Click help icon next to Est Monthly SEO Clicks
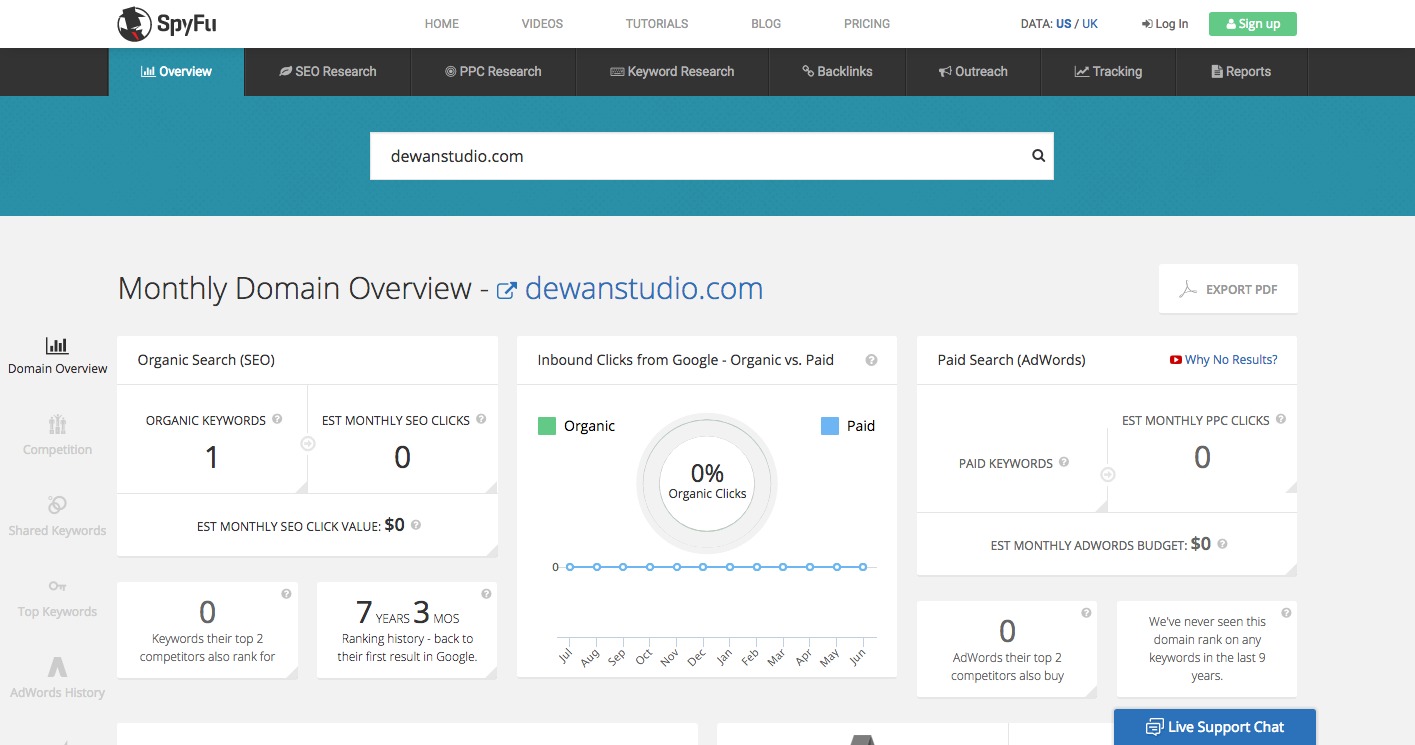This screenshot has width=1415, height=745. pyautogui.click(x=481, y=420)
